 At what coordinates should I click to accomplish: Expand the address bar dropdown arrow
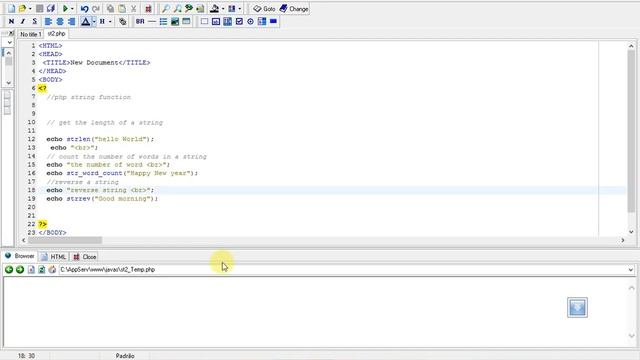tap(631, 270)
